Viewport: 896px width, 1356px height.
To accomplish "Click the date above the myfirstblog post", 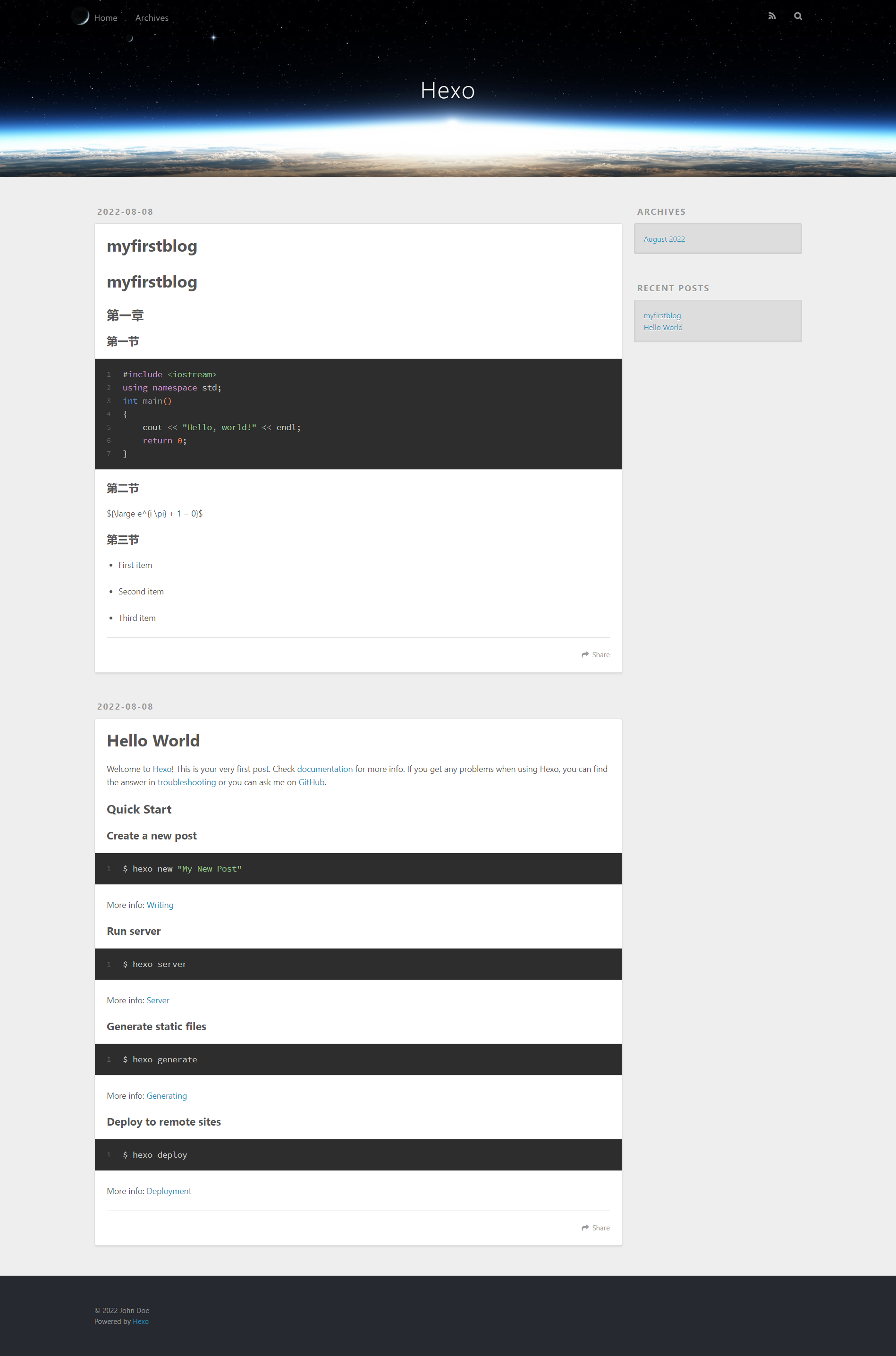I will coord(125,212).
